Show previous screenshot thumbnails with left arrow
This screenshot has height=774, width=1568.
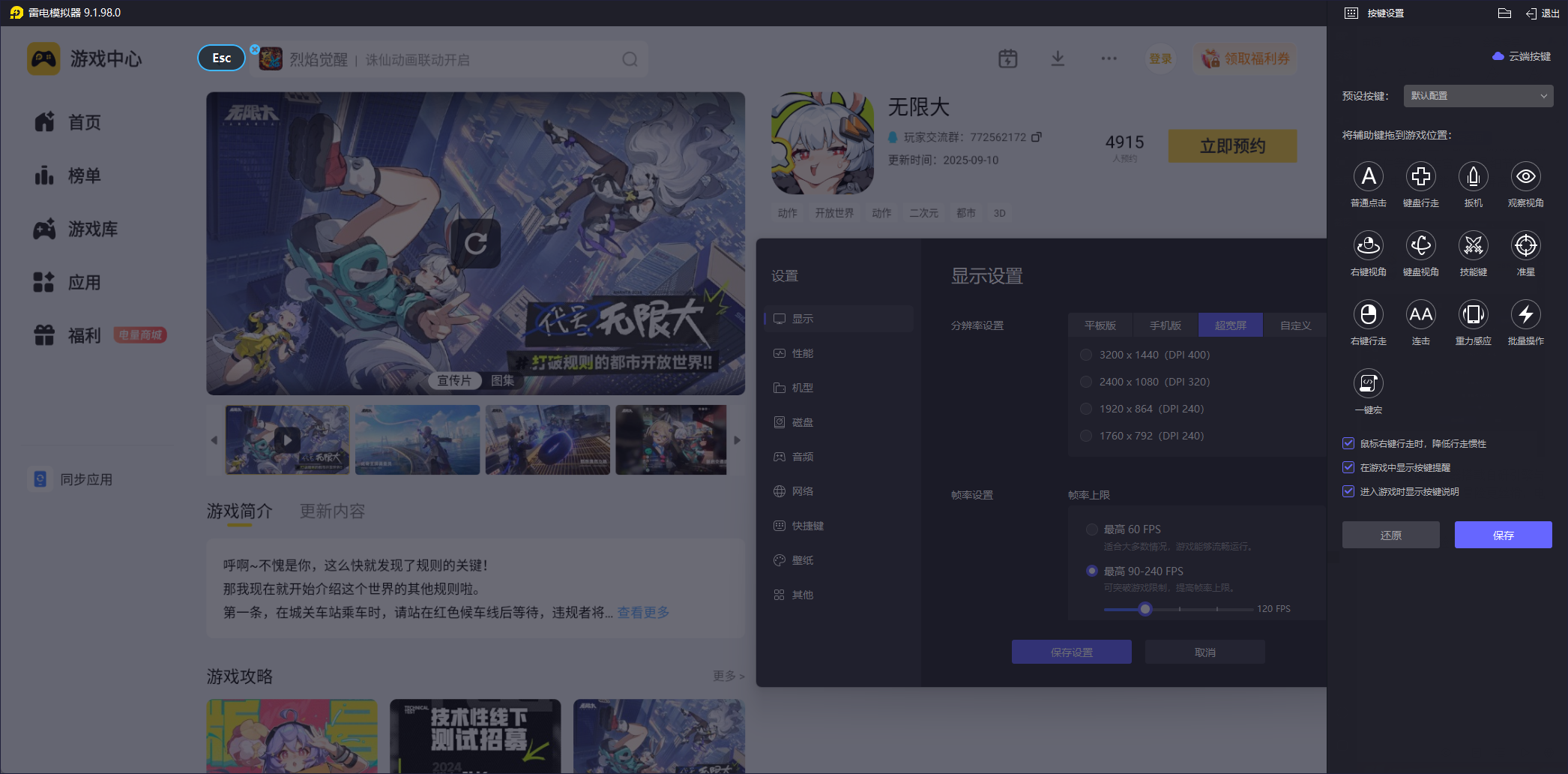pyautogui.click(x=214, y=440)
